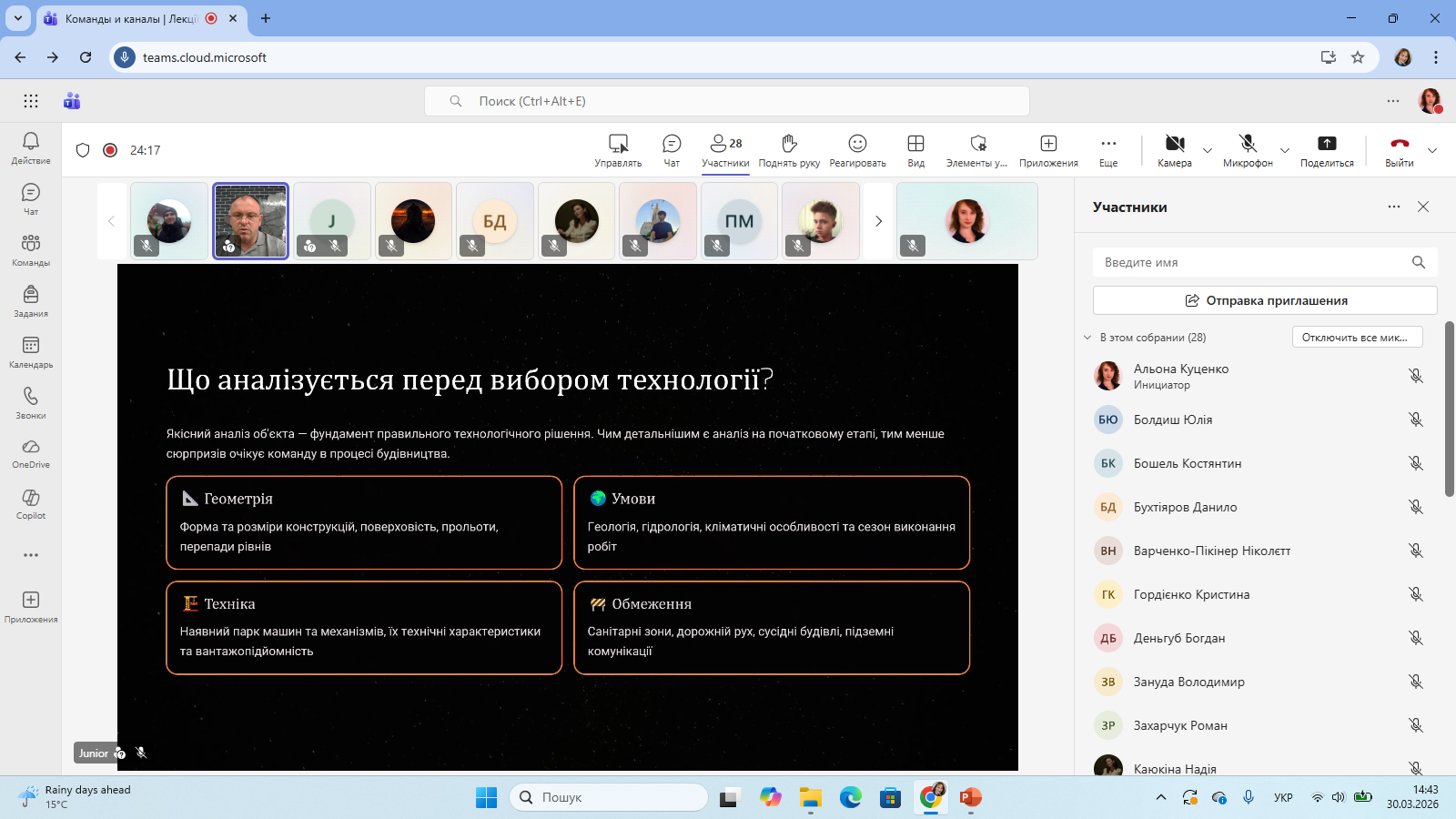Click 'Отключить все мик...' button
This screenshot has width=1456, height=819.
pos(1357,338)
